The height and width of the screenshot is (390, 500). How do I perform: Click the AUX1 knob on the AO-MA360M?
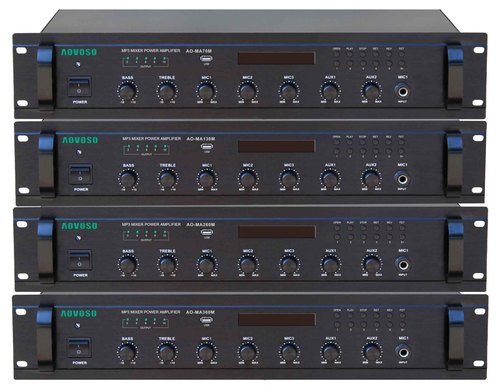point(330,352)
